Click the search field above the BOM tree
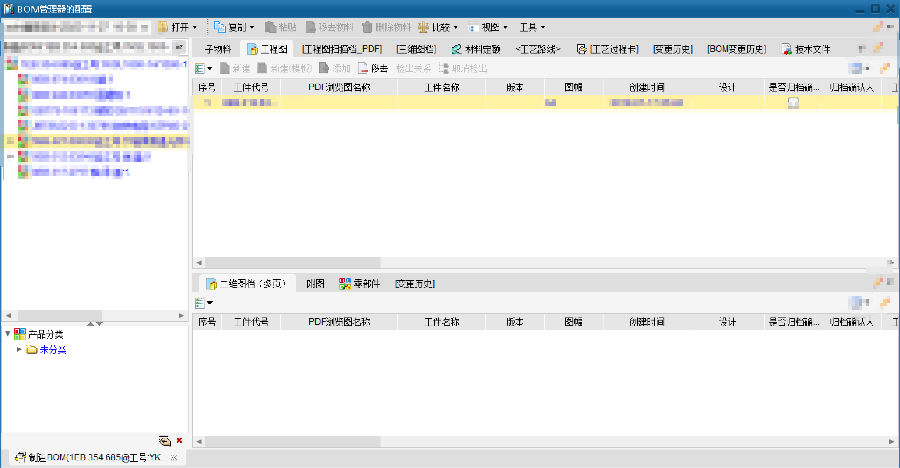900x468 pixels. click(88, 47)
